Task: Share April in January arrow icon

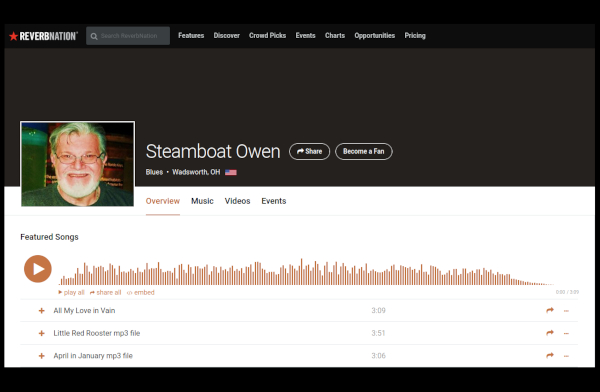Action: [x=550, y=356]
